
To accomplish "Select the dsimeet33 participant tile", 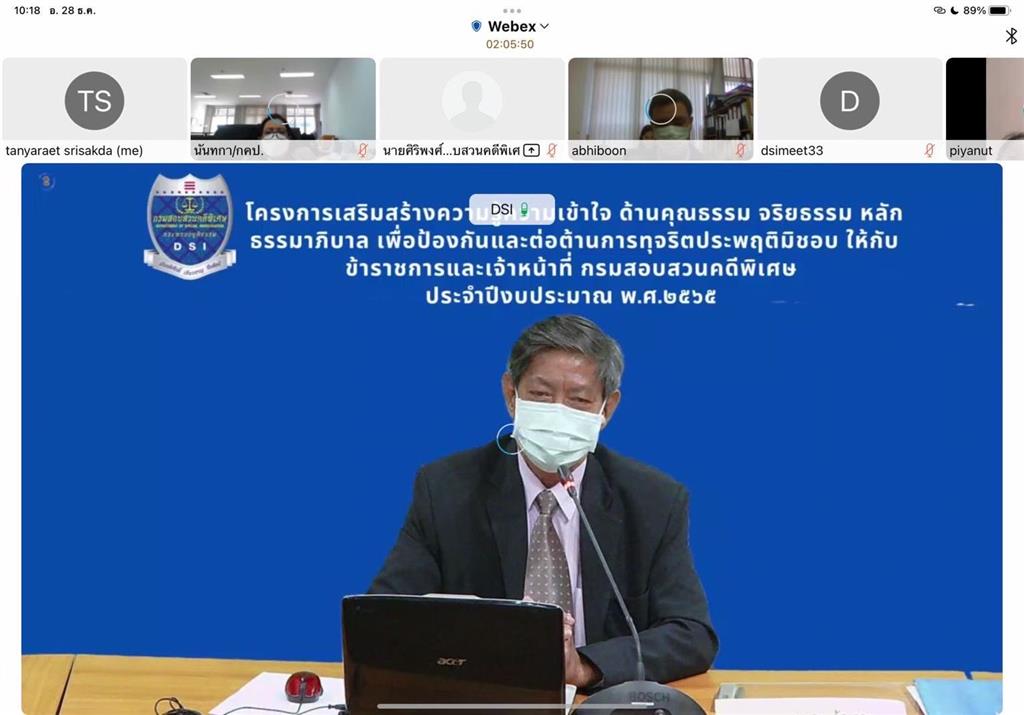I will (849, 100).
